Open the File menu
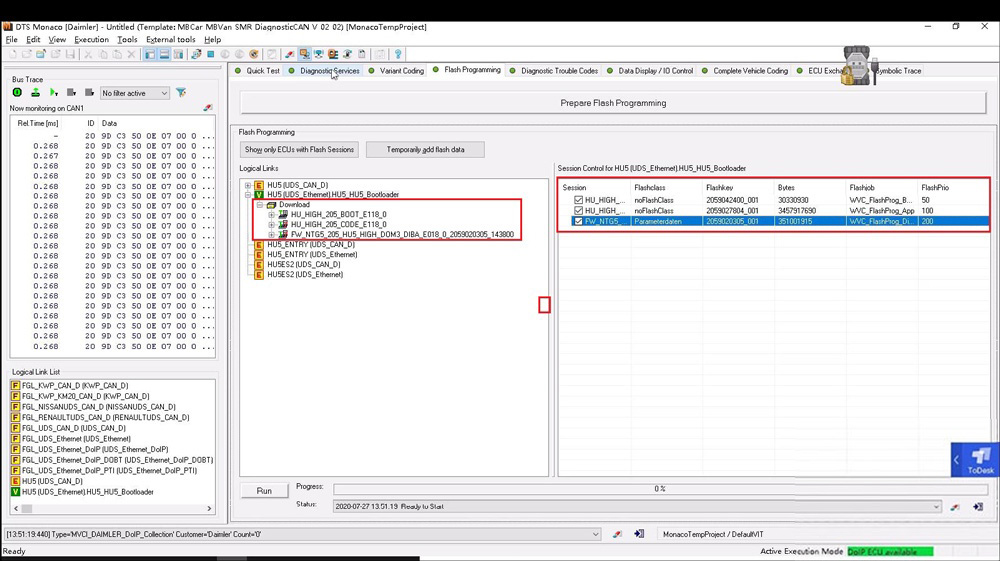1000x561 pixels. tap(11, 40)
